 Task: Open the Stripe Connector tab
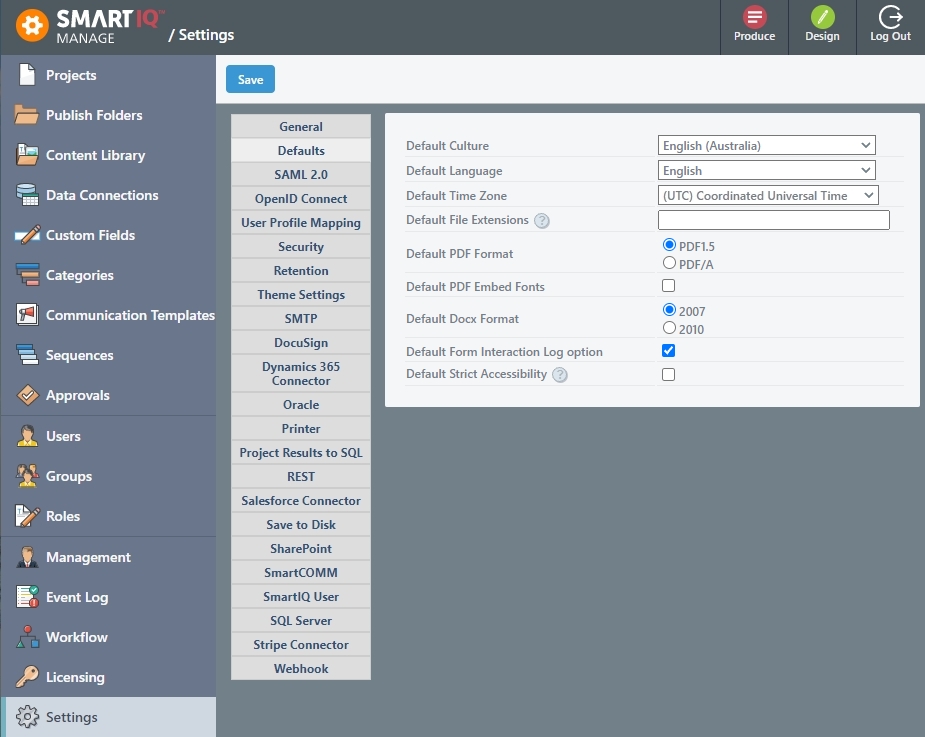click(x=301, y=644)
